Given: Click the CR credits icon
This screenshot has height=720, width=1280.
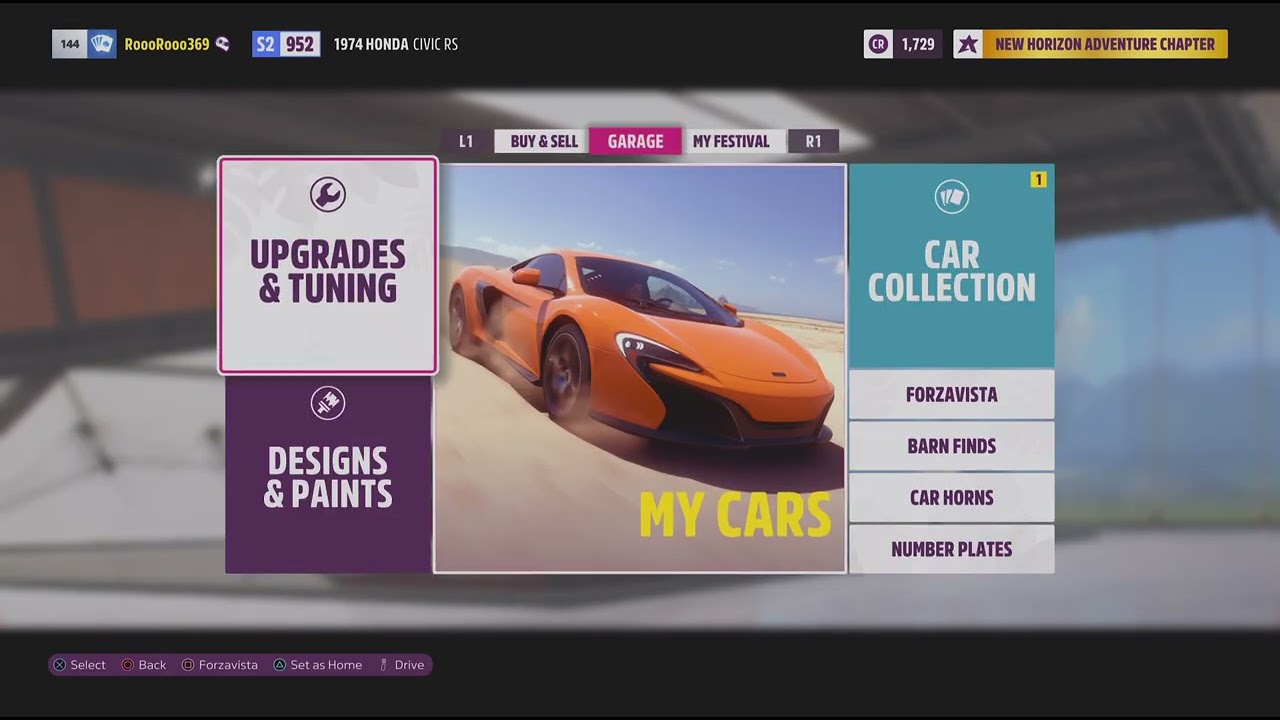Looking at the screenshot, I should coord(878,44).
